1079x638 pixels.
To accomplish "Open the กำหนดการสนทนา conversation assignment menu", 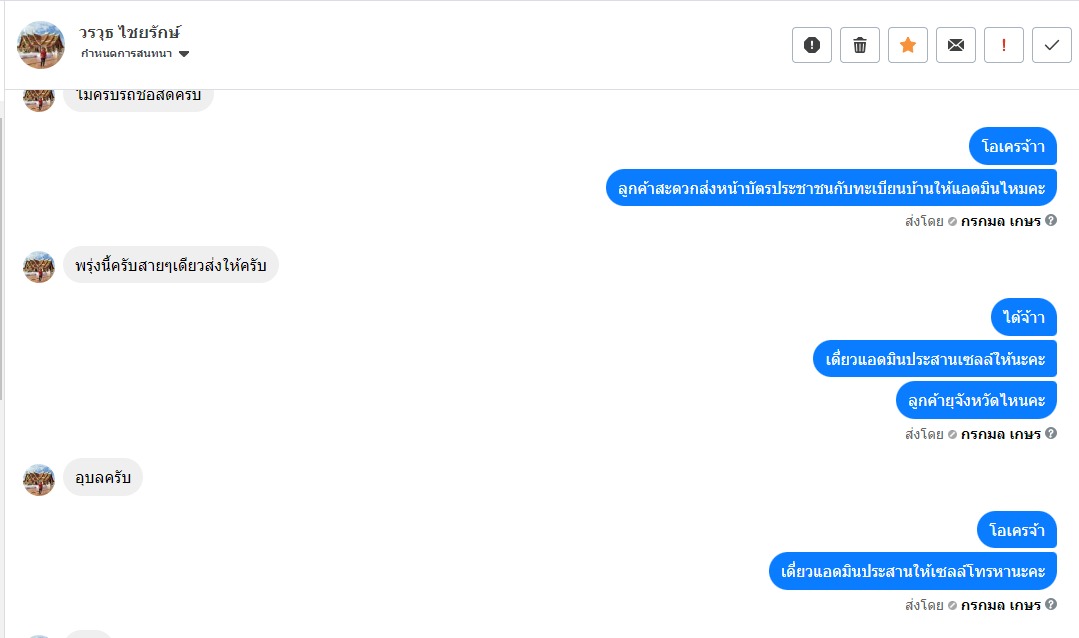I will [x=127, y=54].
